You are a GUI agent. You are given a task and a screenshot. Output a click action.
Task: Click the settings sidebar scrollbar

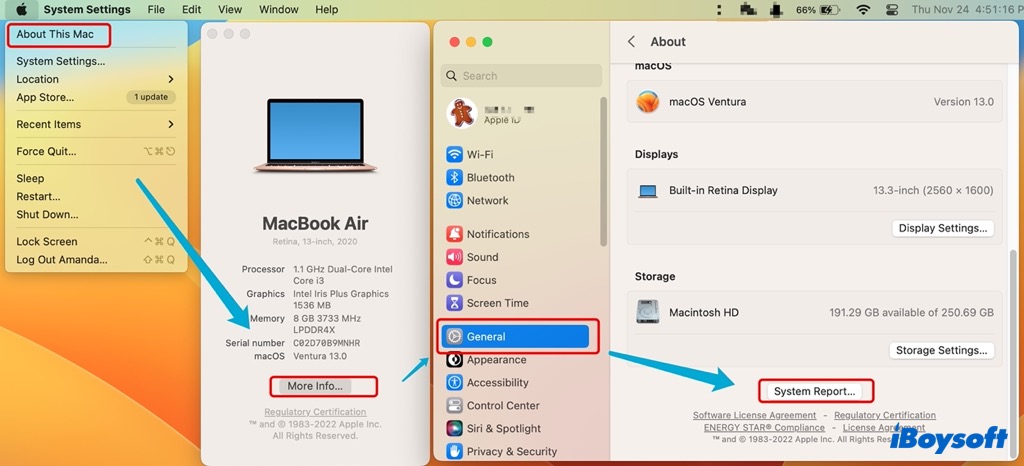[604, 172]
